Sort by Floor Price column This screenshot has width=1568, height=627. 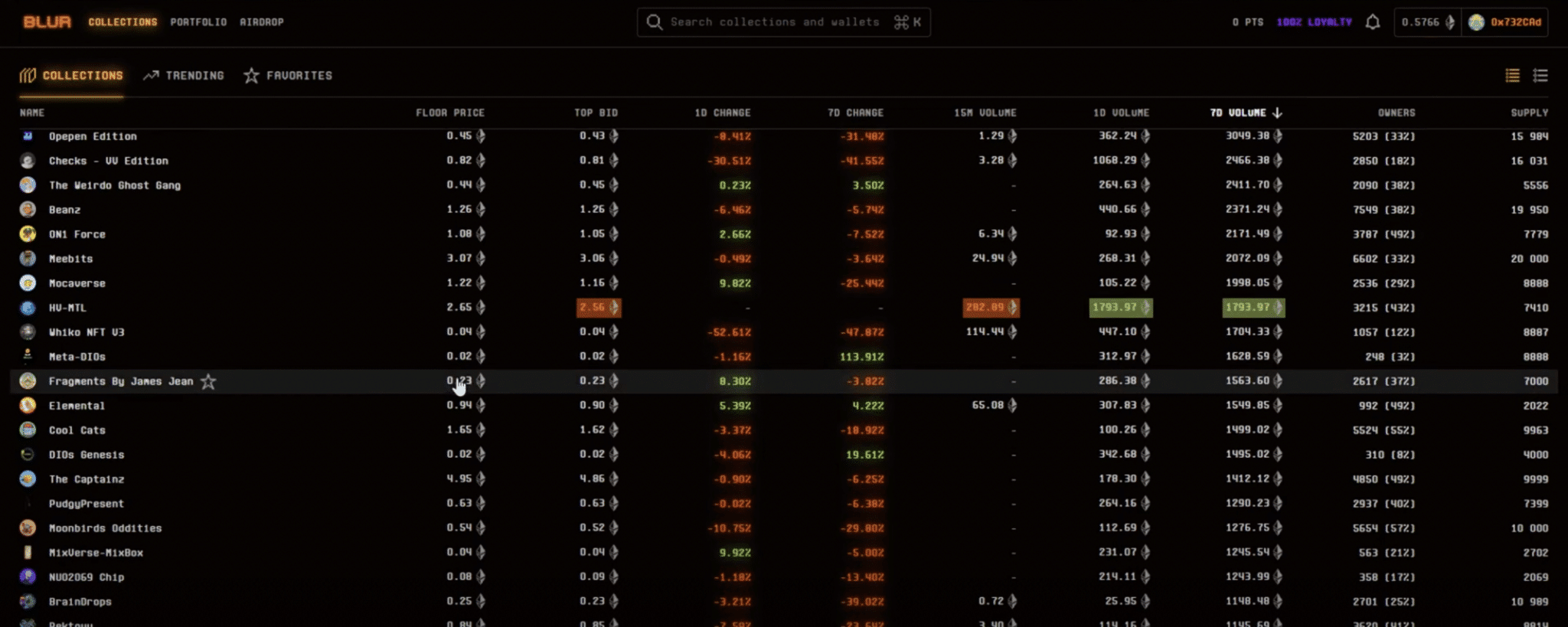click(449, 113)
